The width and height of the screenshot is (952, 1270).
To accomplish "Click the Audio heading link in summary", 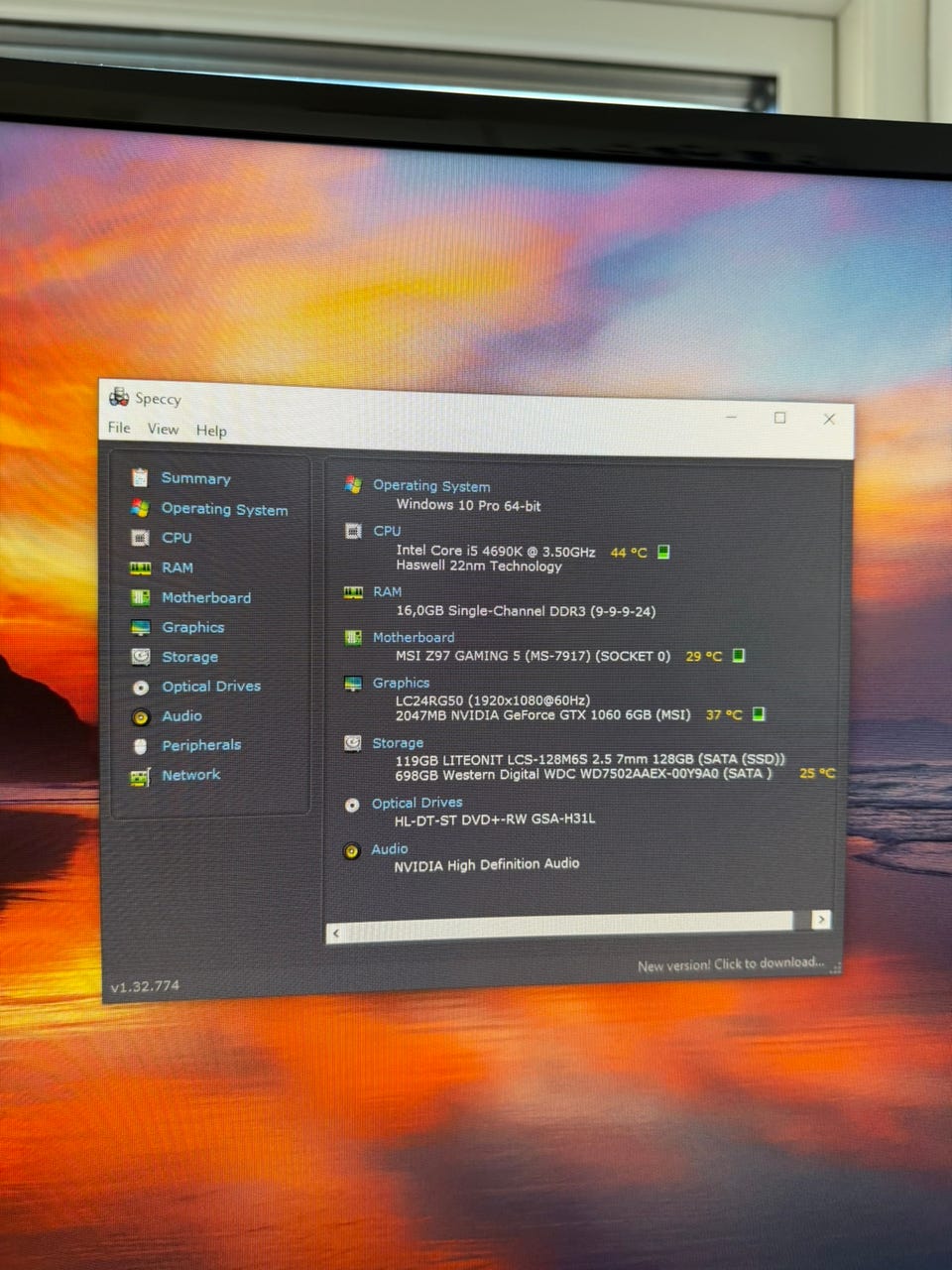I will (389, 849).
